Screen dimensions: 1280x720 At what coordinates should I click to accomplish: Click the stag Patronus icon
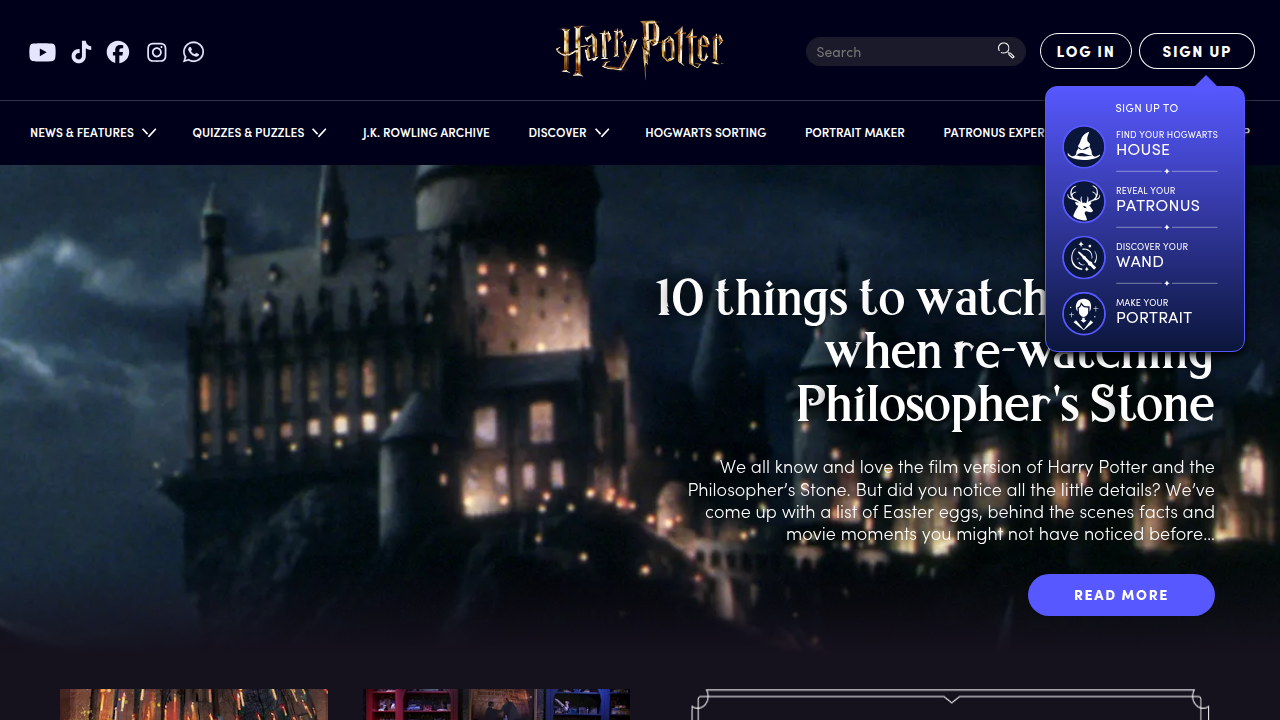(1084, 202)
